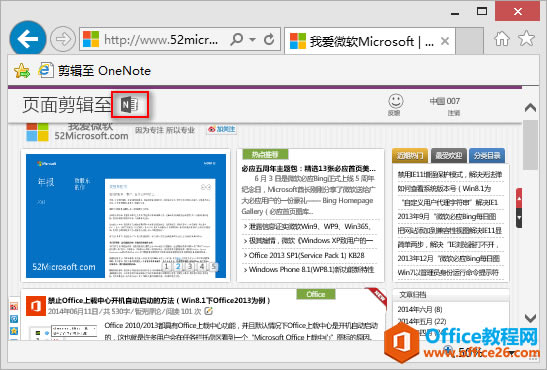Open the 2013年9月 Bing每日图 sidebar link
Image resolution: width=547 pixels, height=370 pixels.
(447, 217)
